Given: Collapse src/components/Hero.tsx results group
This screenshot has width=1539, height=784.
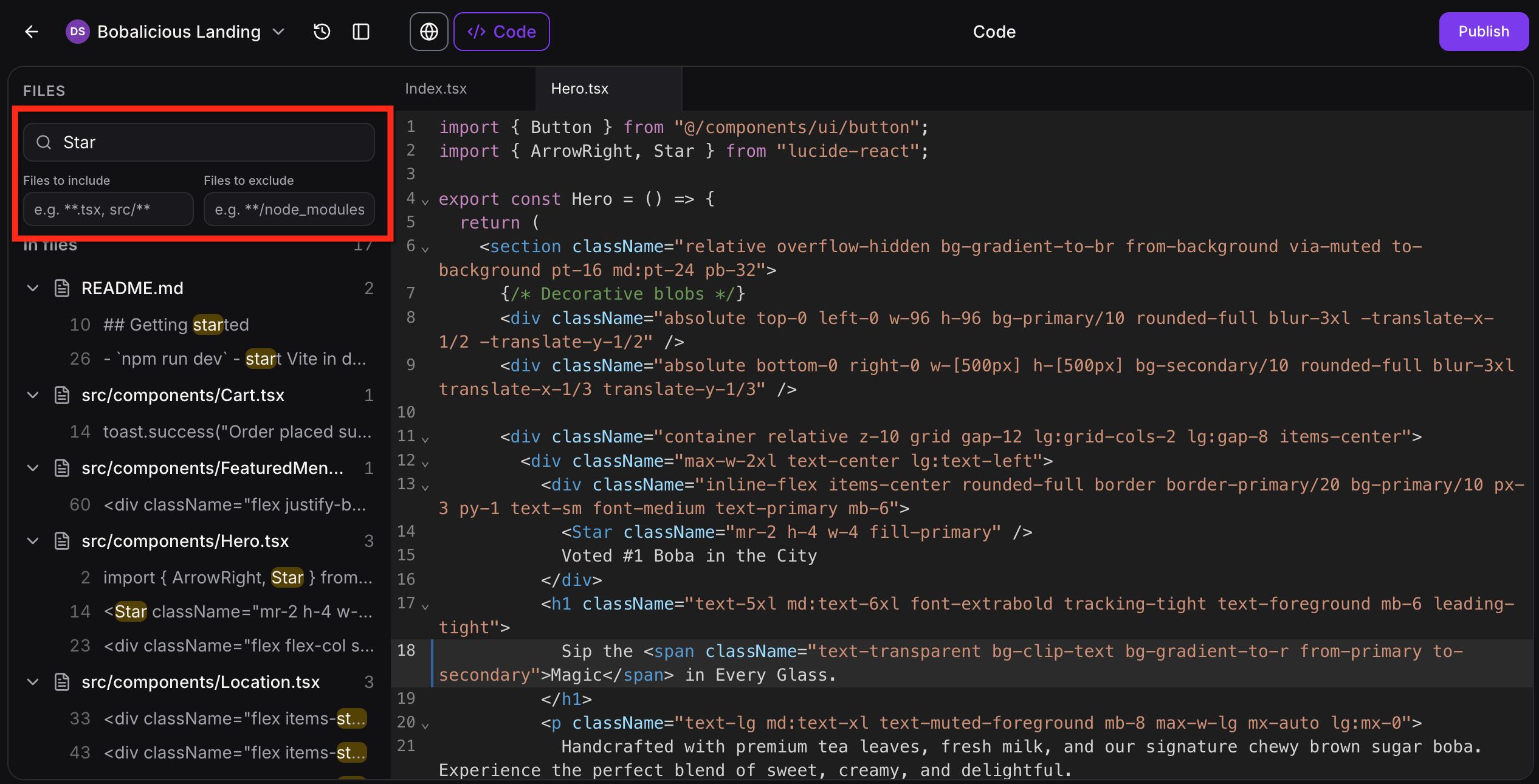Looking at the screenshot, I should [33, 541].
